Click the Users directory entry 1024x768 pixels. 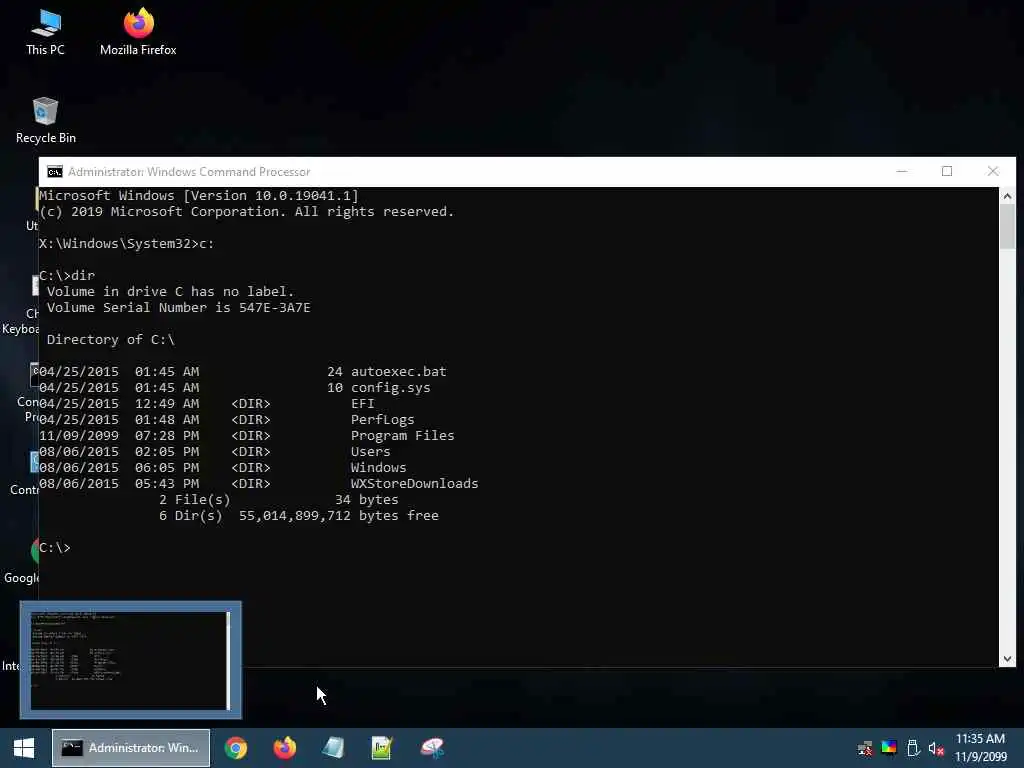pos(370,452)
